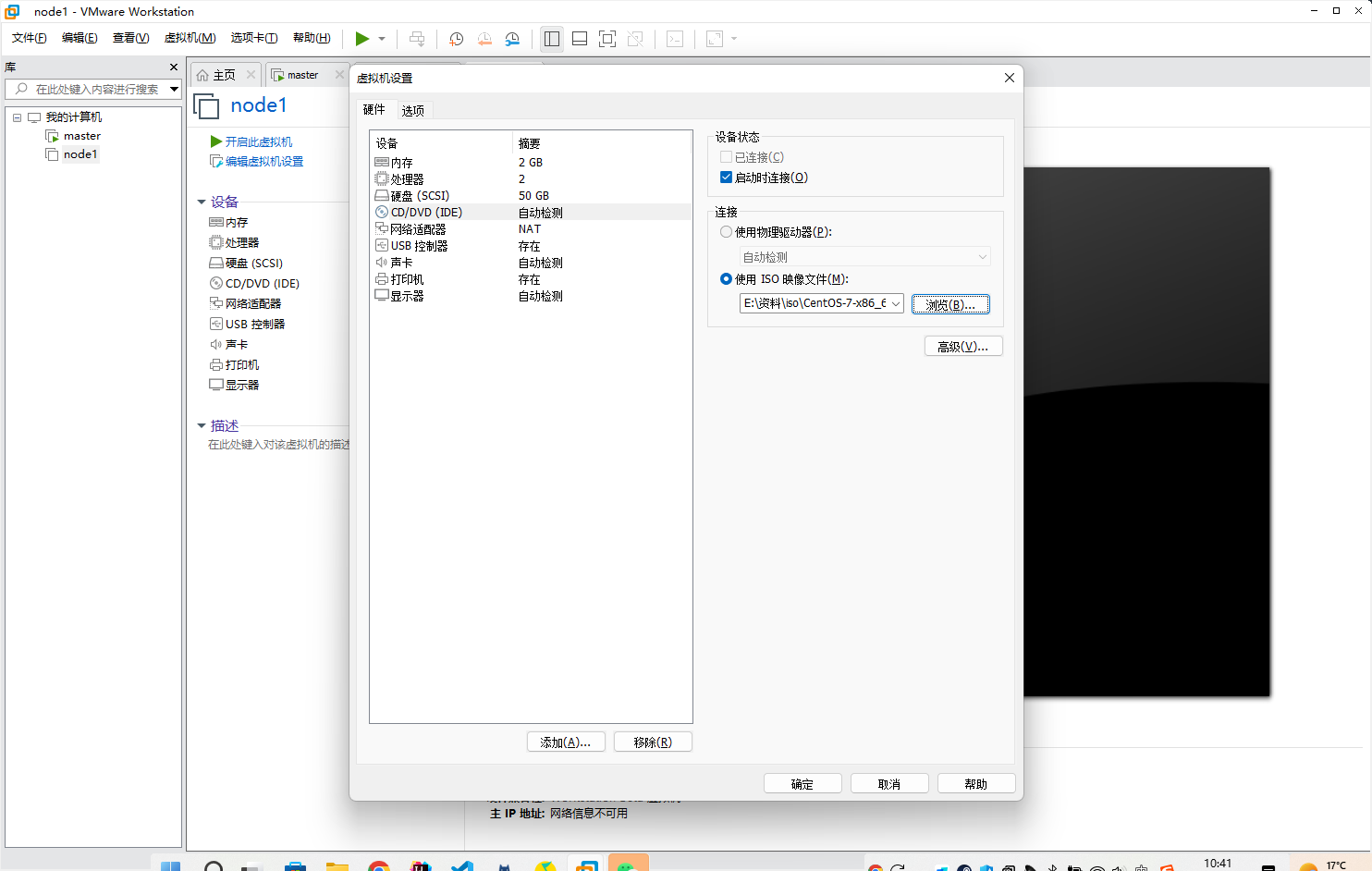
Task: Open the snapshot manager toolbar icon
Action: coord(512,39)
